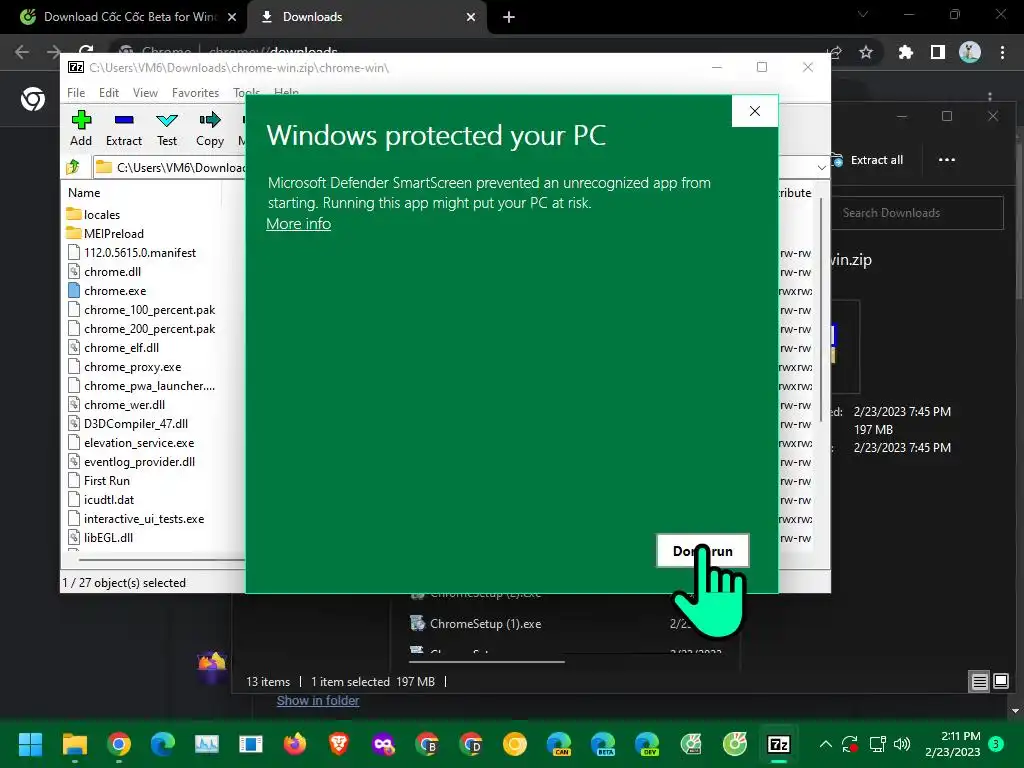
Task: Bookmark this page with the star icon
Action: point(866,52)
